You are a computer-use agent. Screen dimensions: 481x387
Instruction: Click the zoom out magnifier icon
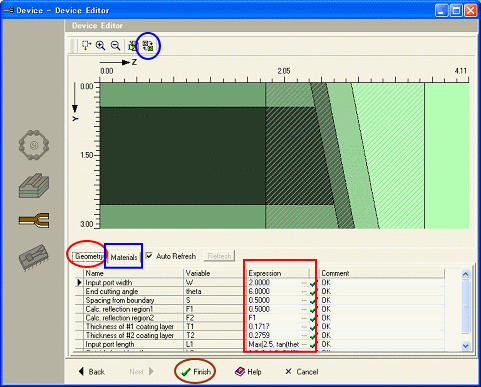(115, 46)
